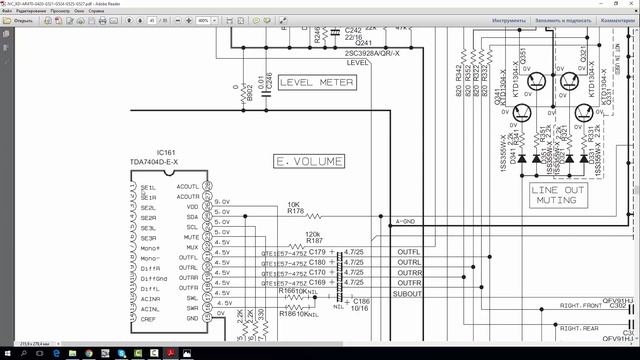This screenshot has height=360, width=640.
Task: Click the print toolbar icon
Action: 102,20
